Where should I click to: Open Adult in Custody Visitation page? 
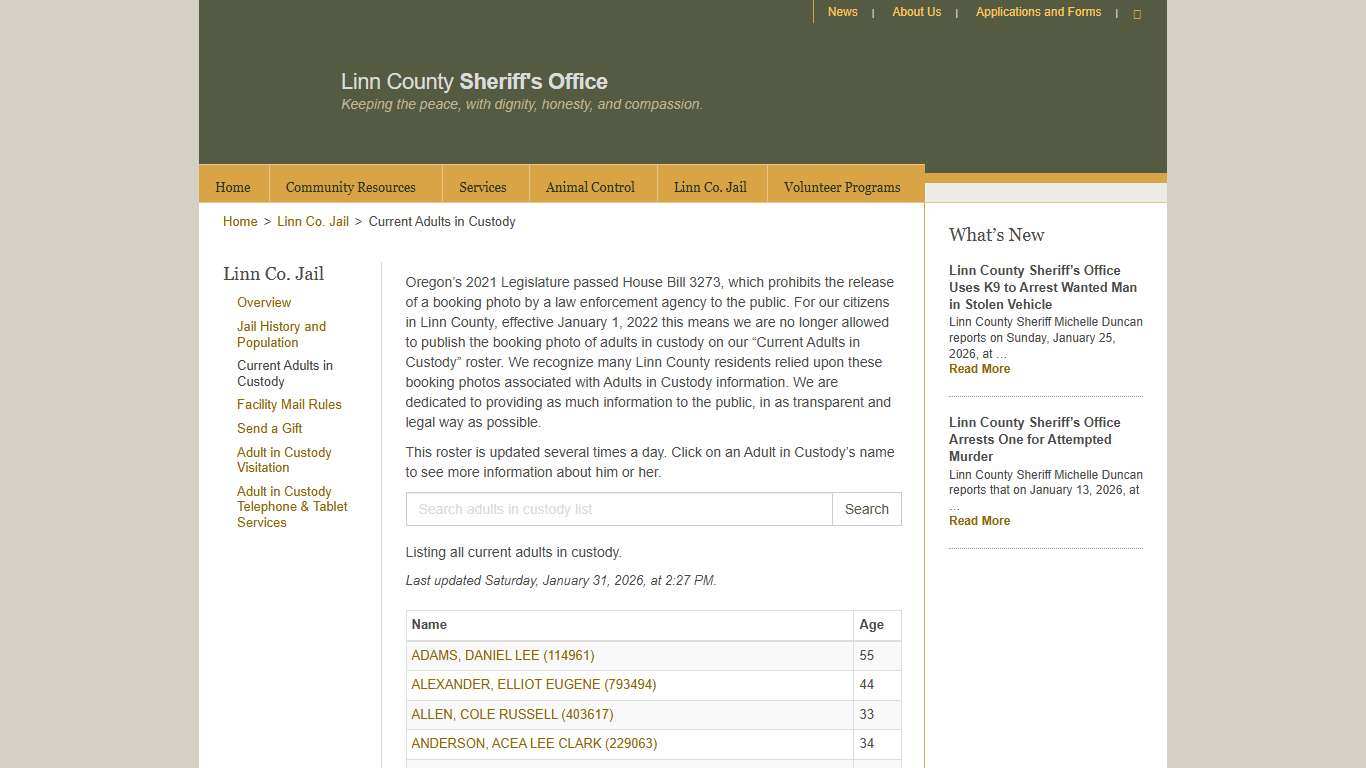click(284, 460)
